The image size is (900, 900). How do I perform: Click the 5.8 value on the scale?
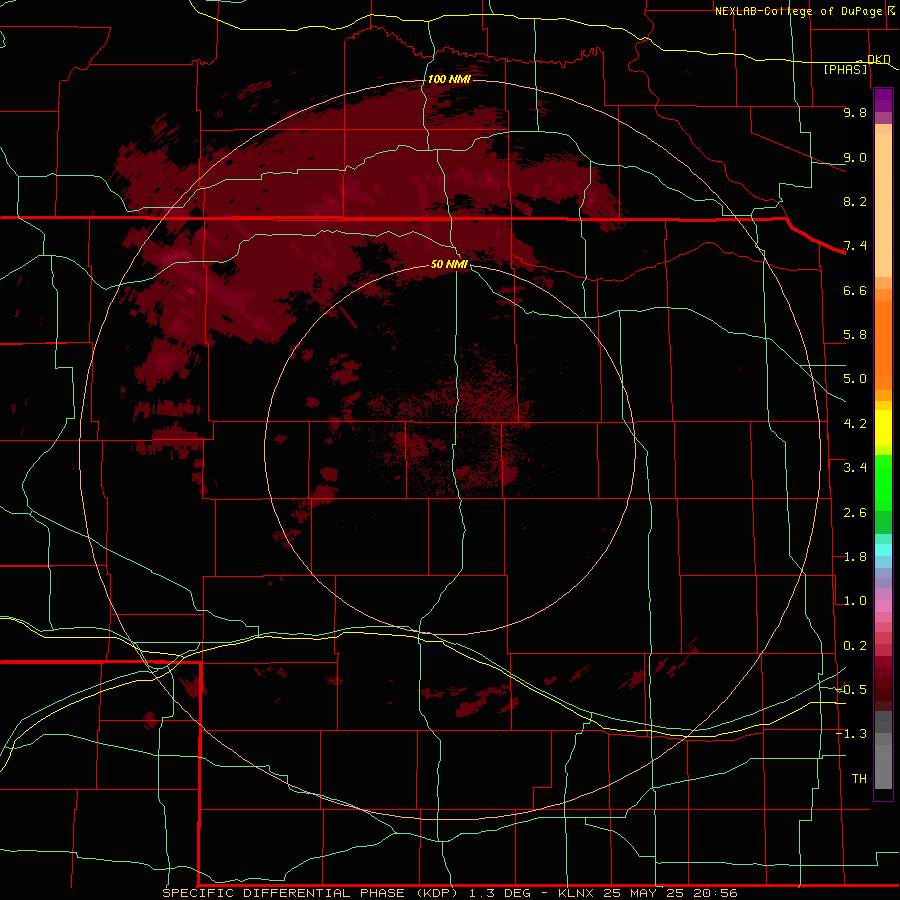tap(855, 335)
